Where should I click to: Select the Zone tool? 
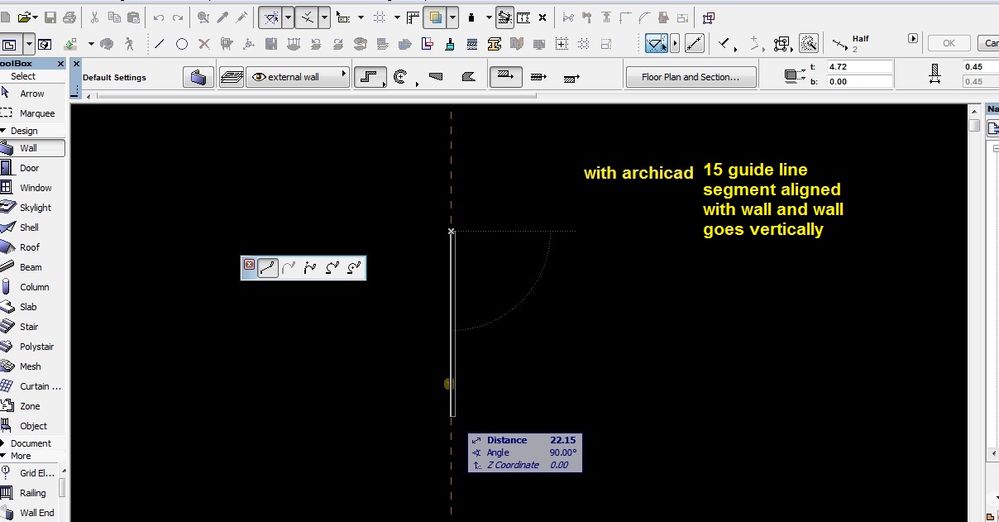click(29, 406)
